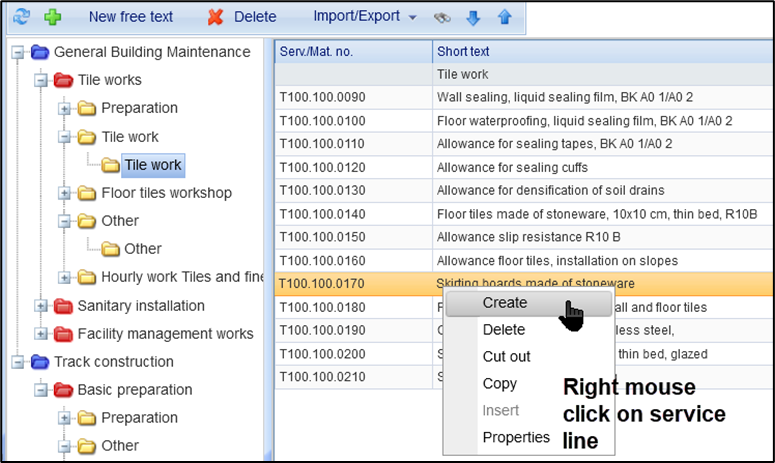The image size is (775, 463).
Task: Choose Create from the context menu
Action: (x=504, y=302)
